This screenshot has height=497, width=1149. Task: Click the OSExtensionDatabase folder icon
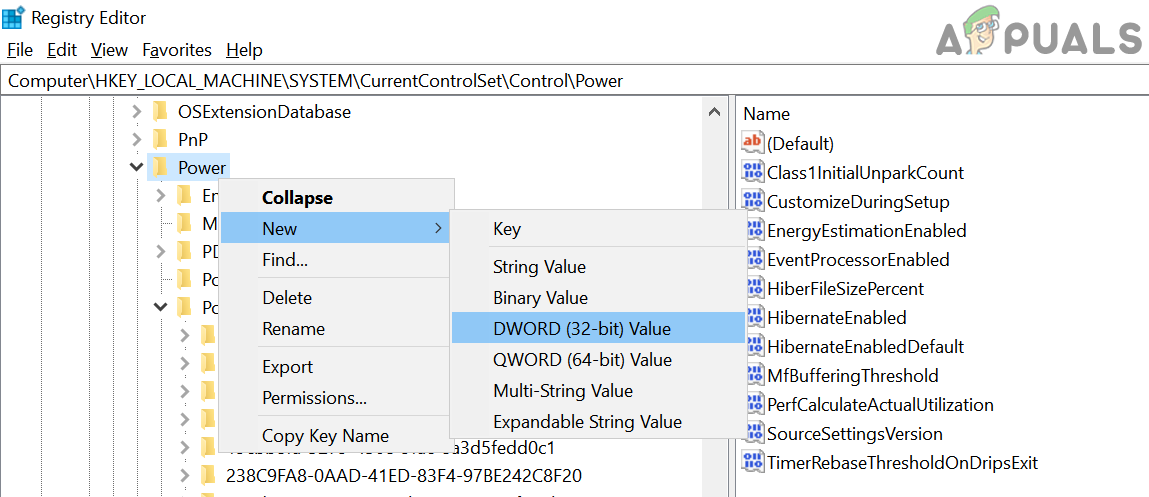pos(159,112)
